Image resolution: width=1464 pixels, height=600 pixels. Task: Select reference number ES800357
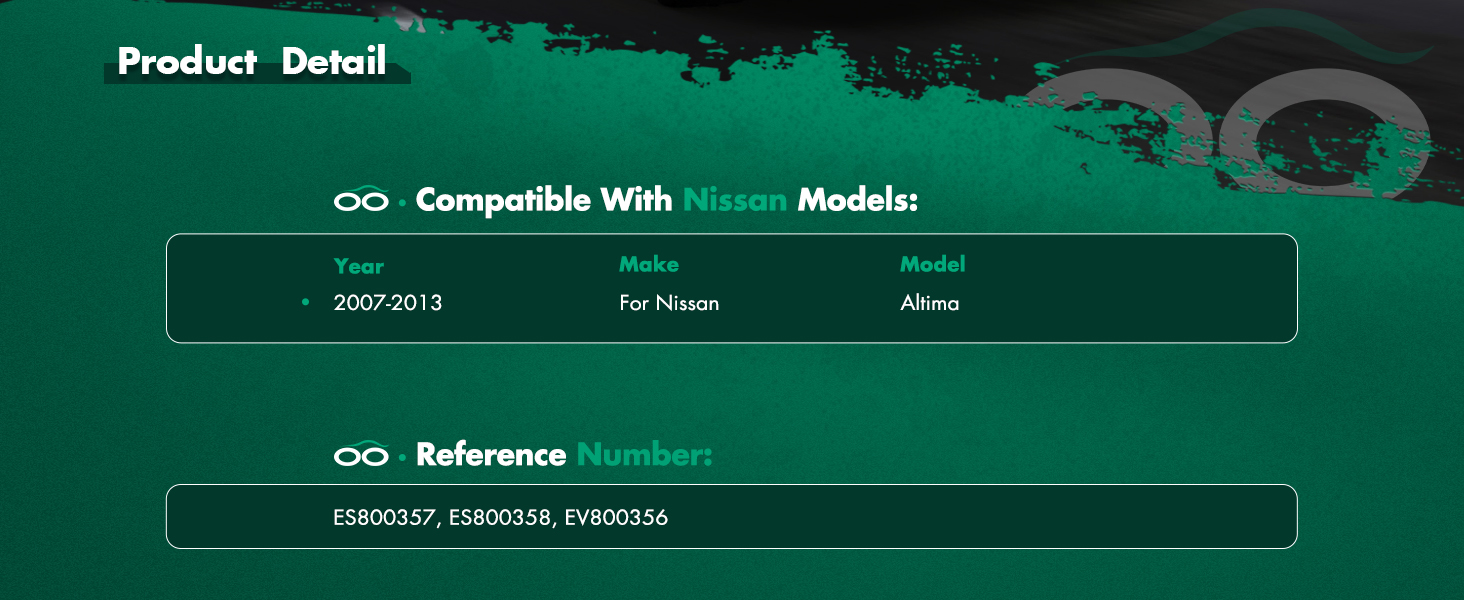[x=385, y=518]
